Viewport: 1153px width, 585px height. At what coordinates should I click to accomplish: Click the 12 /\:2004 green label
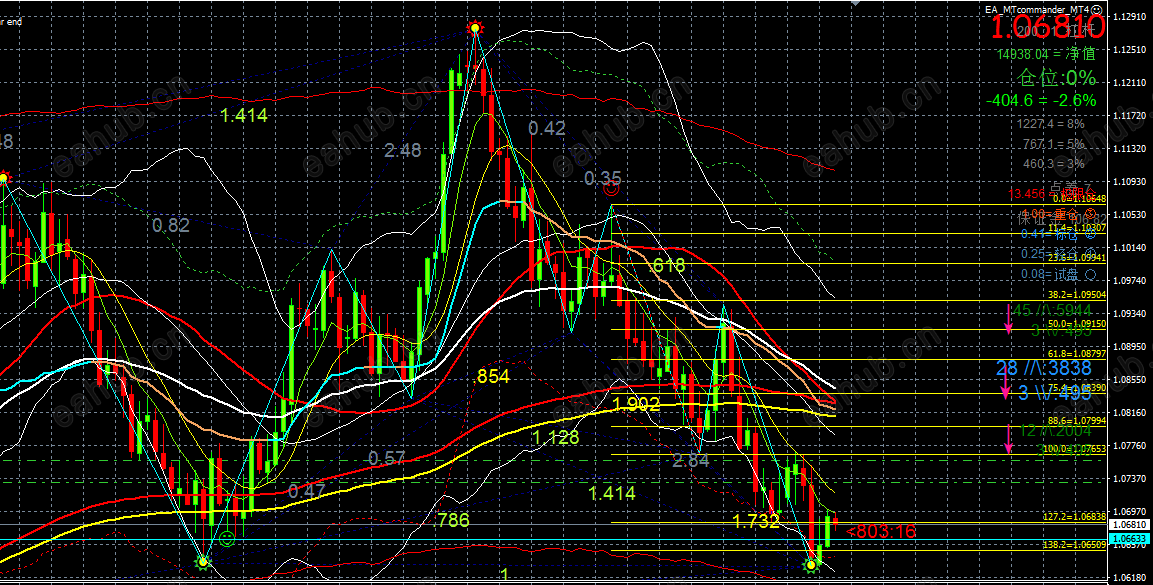1054,431
